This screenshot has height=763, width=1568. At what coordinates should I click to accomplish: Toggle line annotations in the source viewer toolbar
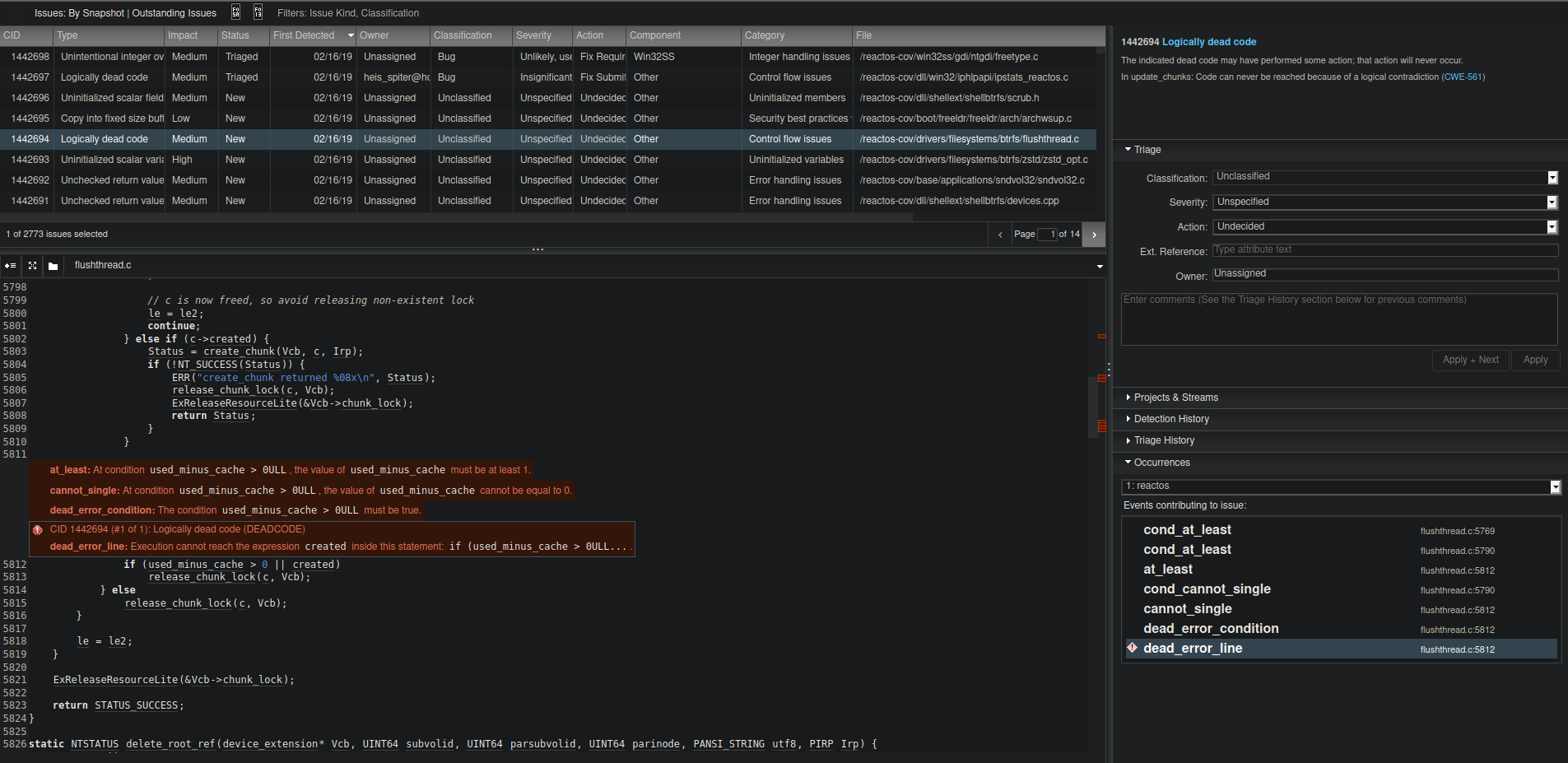coord(11,265)
